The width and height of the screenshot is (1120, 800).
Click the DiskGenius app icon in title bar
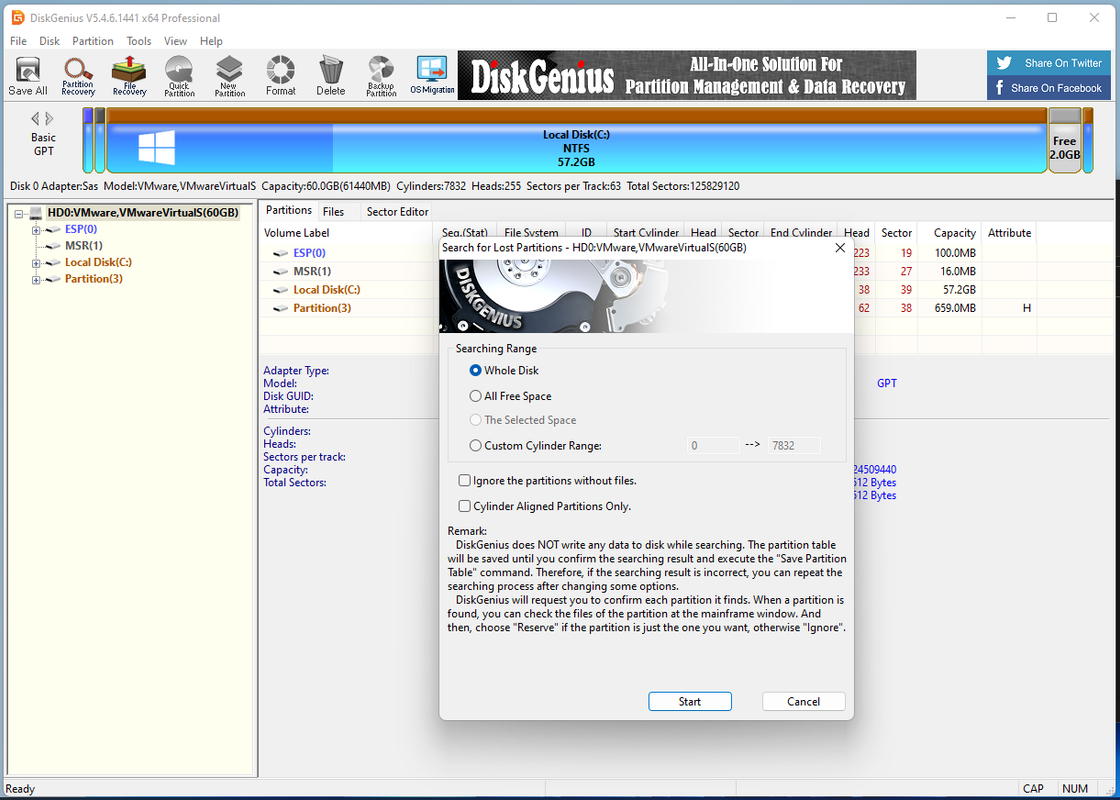(18, 18)
